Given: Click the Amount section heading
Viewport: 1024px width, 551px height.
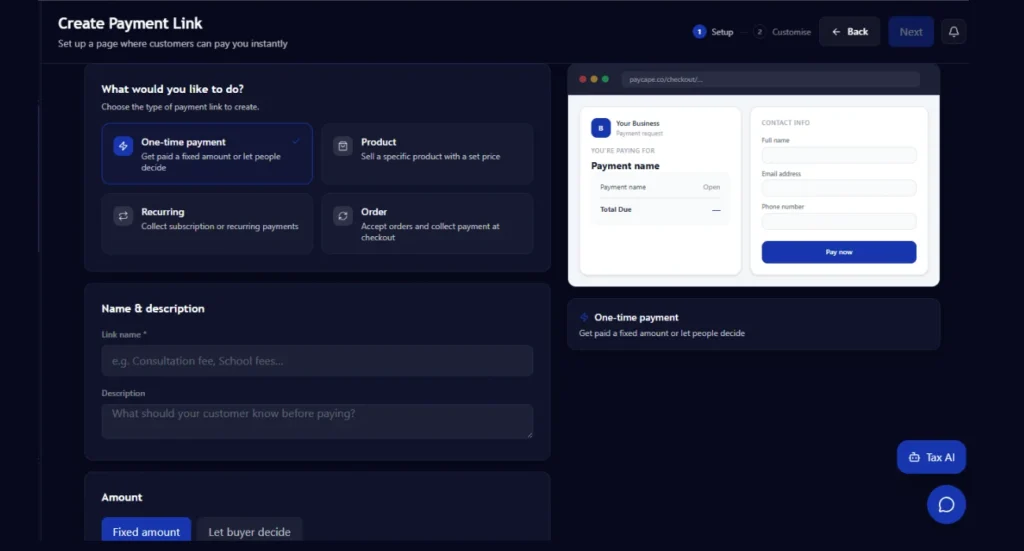Looking at the screenshot, I should click(x=121, y=497).
